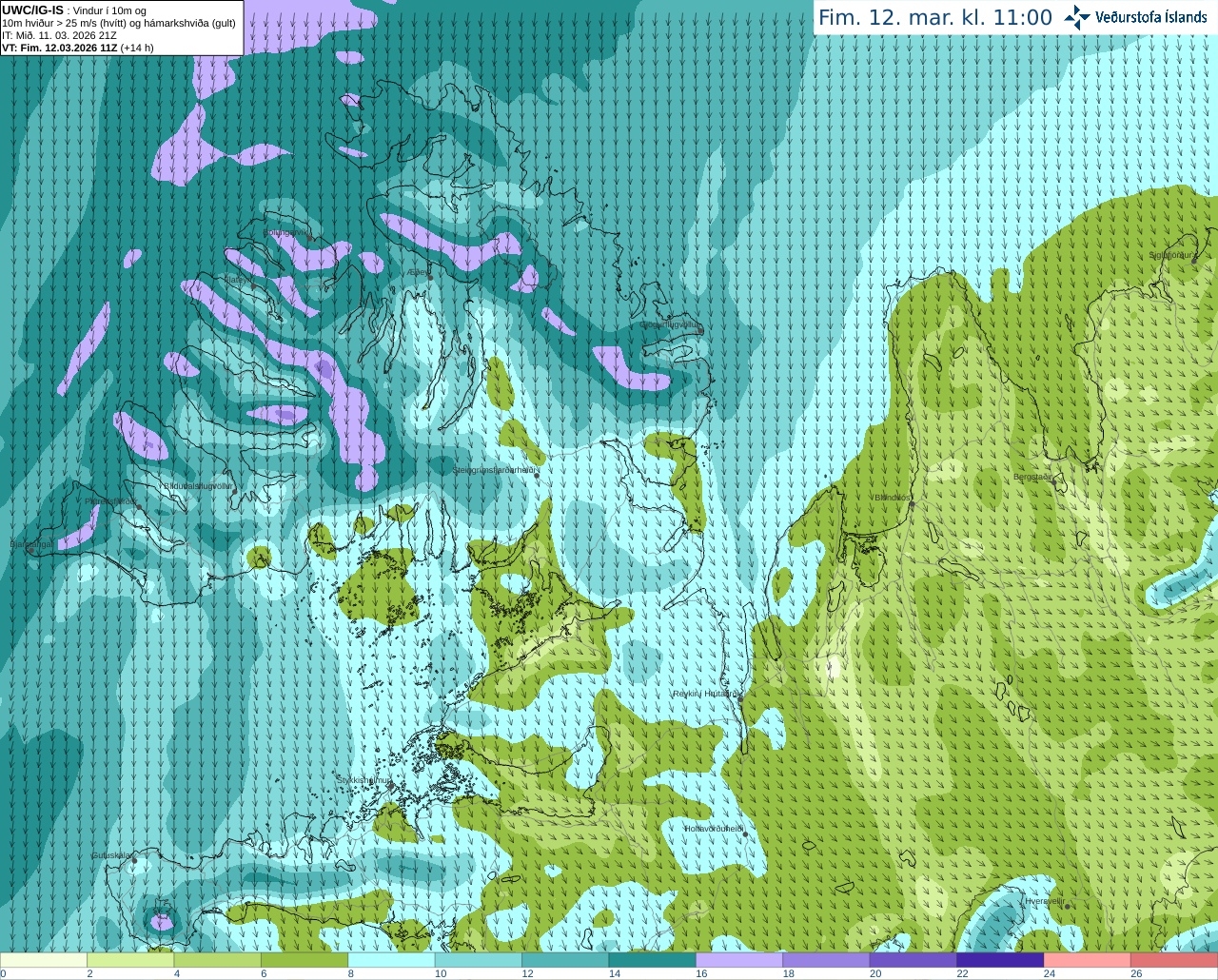Click the Bíldudalsflugvöllur station label

click(199, 486)
